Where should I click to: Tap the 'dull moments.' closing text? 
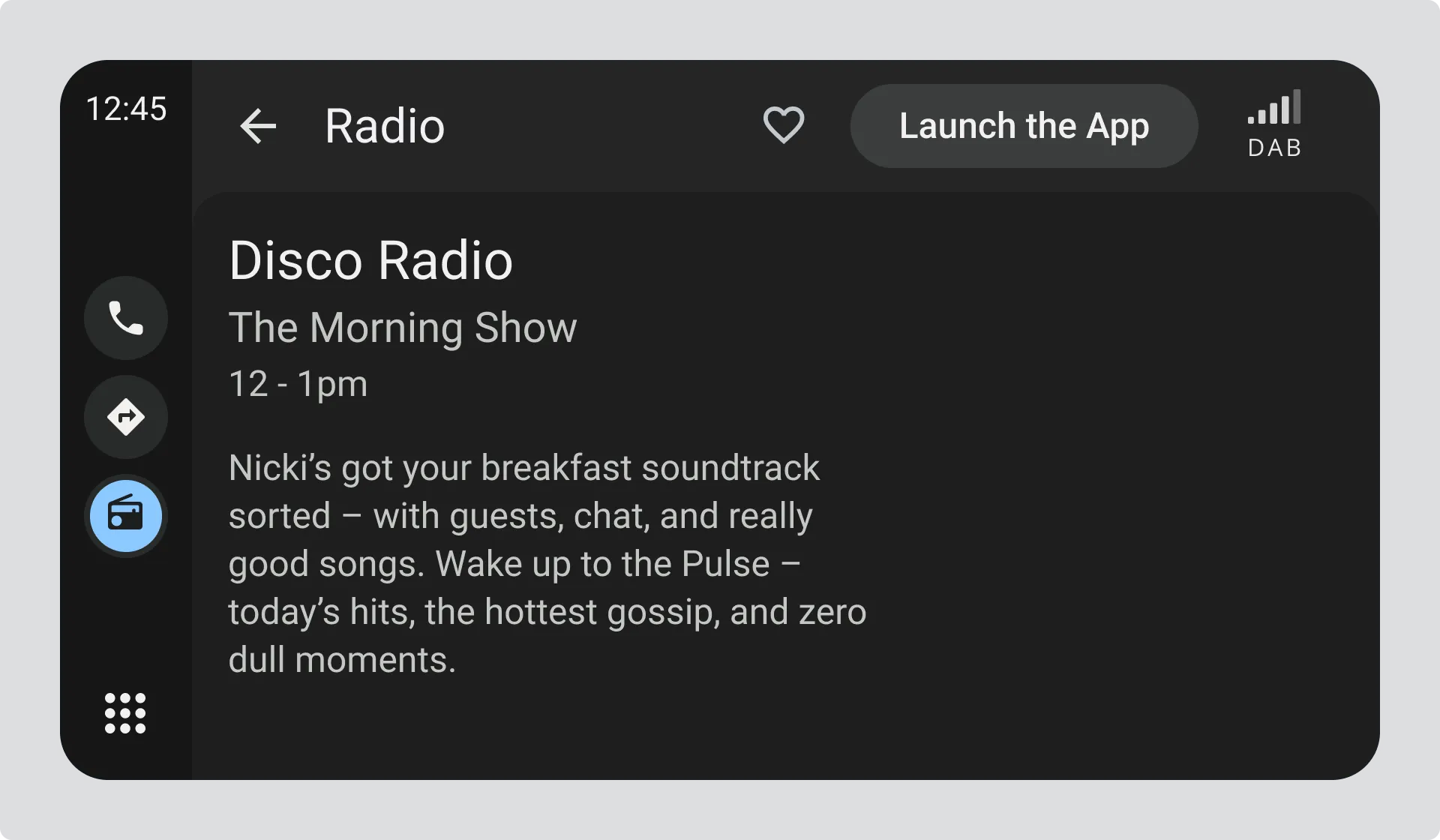tap(342, 660)
